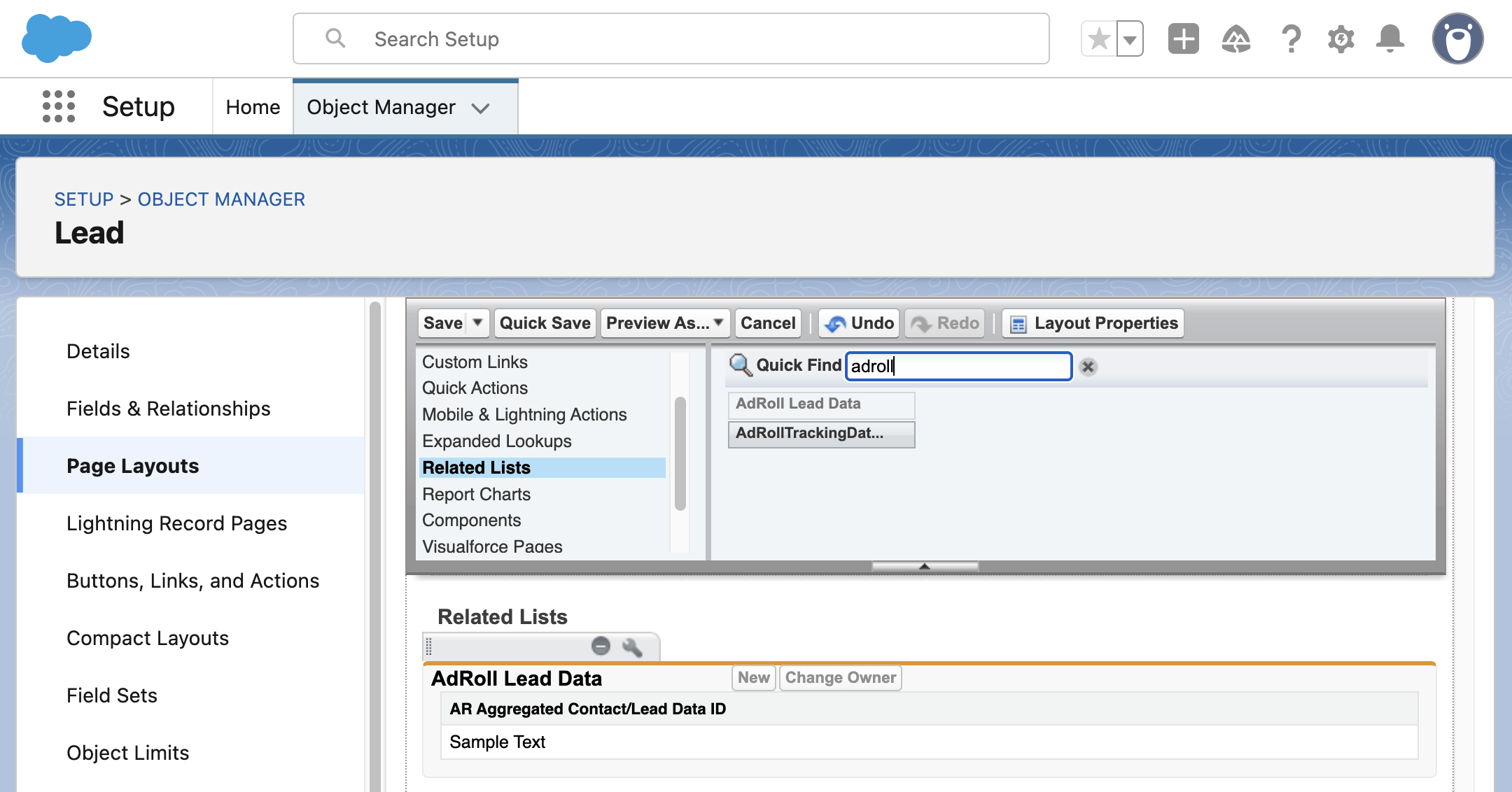
Task: Click the Sample Text cell
Action: click(929, 742)
